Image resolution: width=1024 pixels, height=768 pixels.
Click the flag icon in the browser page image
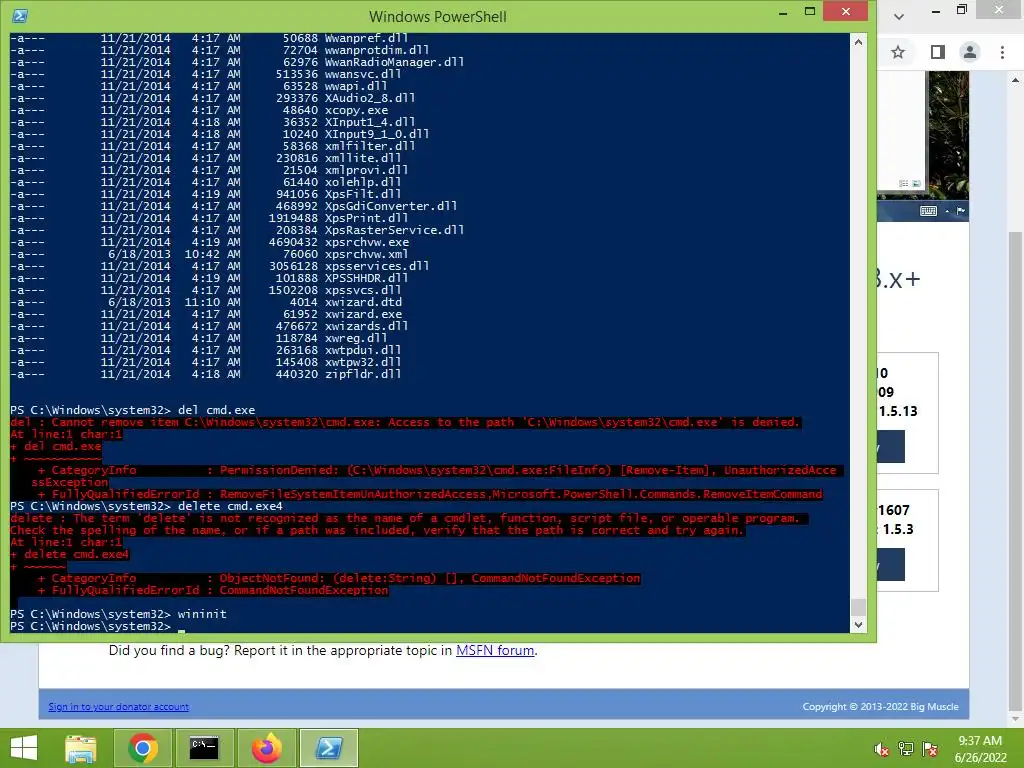(x=961, y=211)
